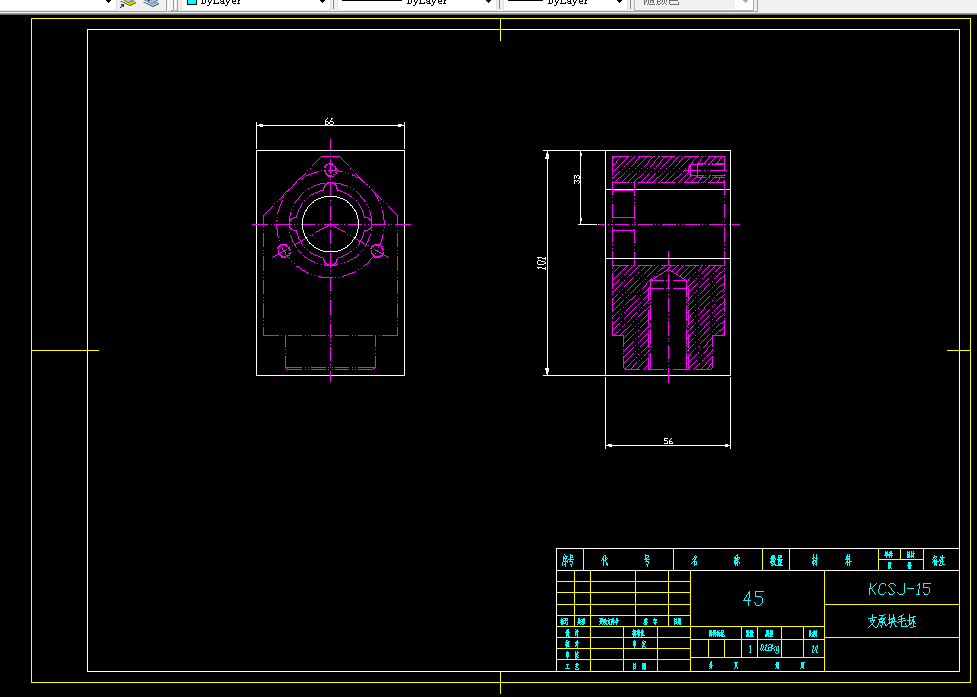This screenshot has height=697, width=977.
Task: Select the lower-right bolt hole in front view
Action: pyautogui.click(x=378, y=251)
